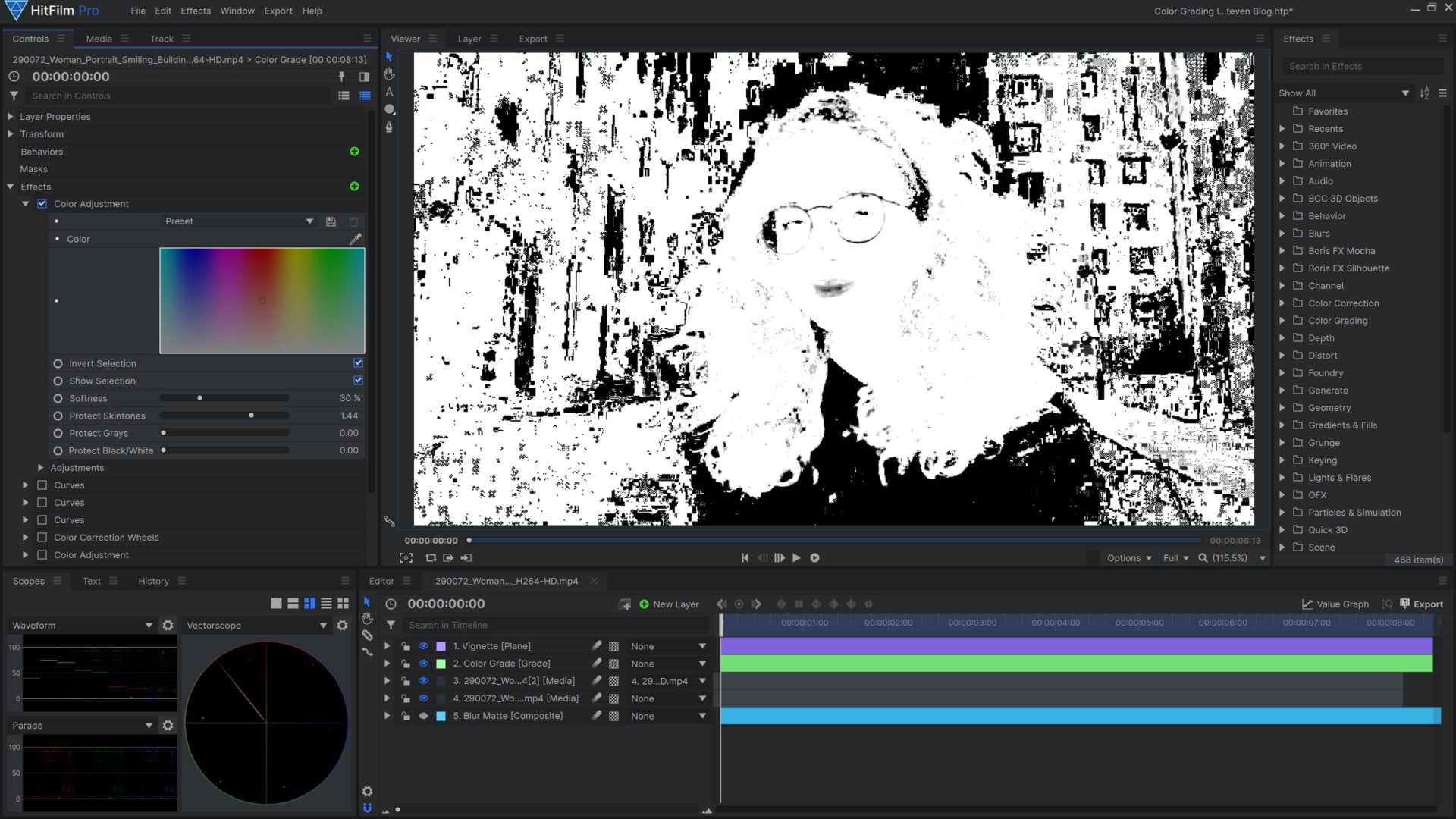Viewport: 1456px width, 819px height.
Task: Click the eyedropper next to Color
Action: 355,239
